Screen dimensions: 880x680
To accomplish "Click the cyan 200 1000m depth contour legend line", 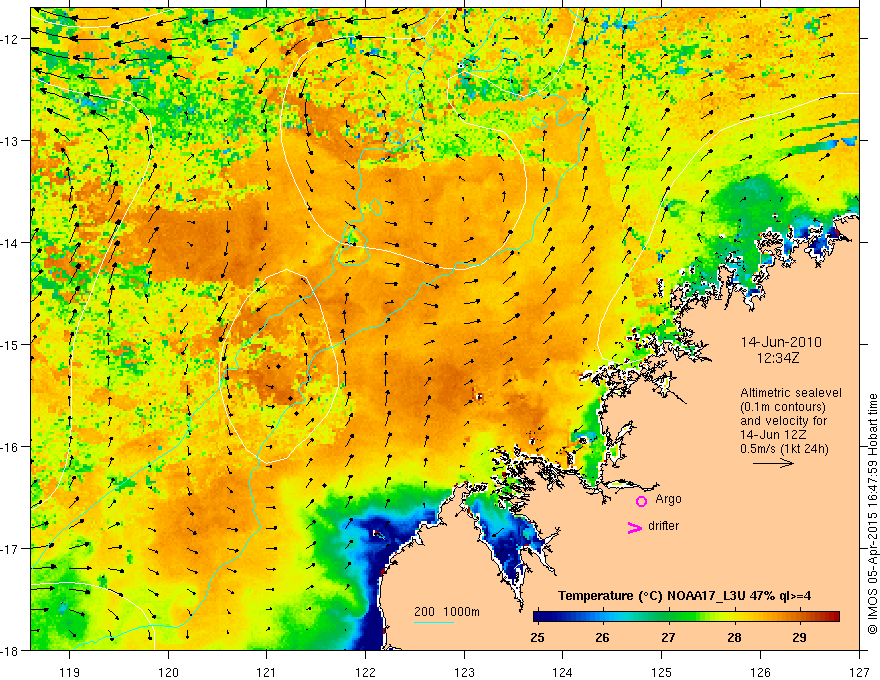I will click(x=434, y=622).
